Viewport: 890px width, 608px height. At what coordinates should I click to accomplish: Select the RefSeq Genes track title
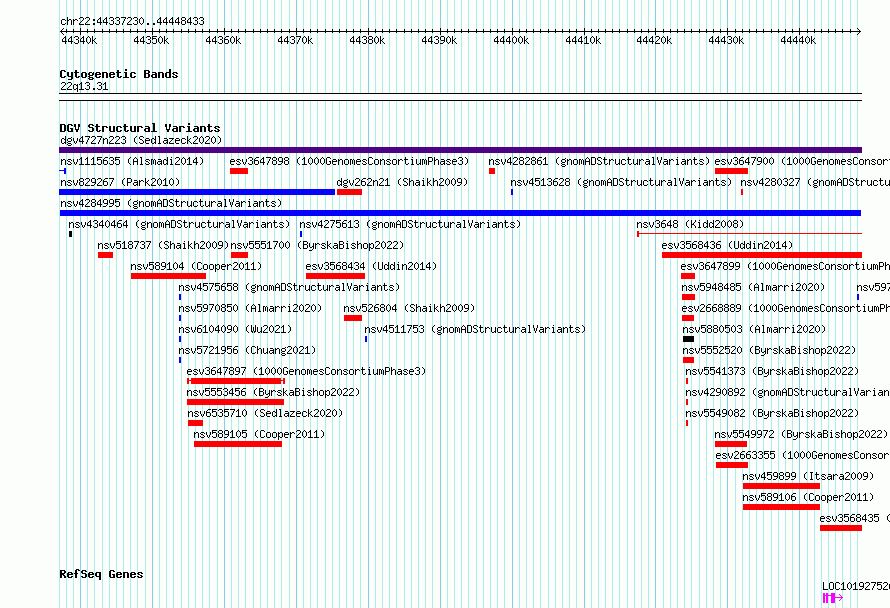(x=101, y=574)
